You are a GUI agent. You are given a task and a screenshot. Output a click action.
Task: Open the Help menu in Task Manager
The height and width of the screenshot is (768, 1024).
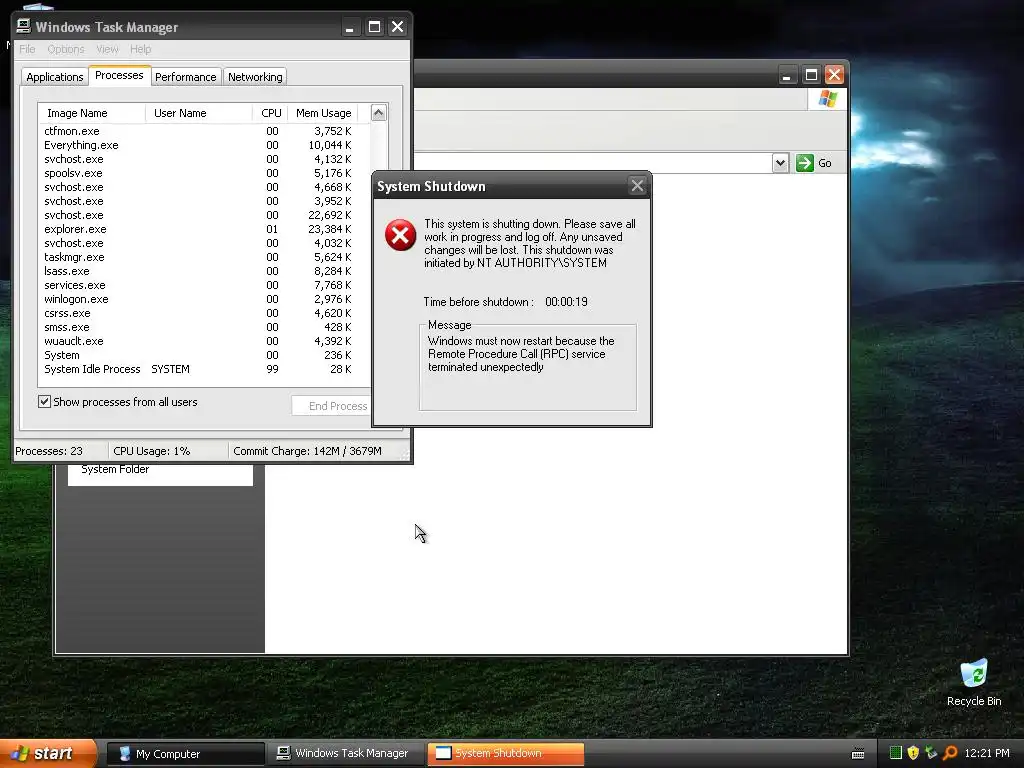click(140, 49)
